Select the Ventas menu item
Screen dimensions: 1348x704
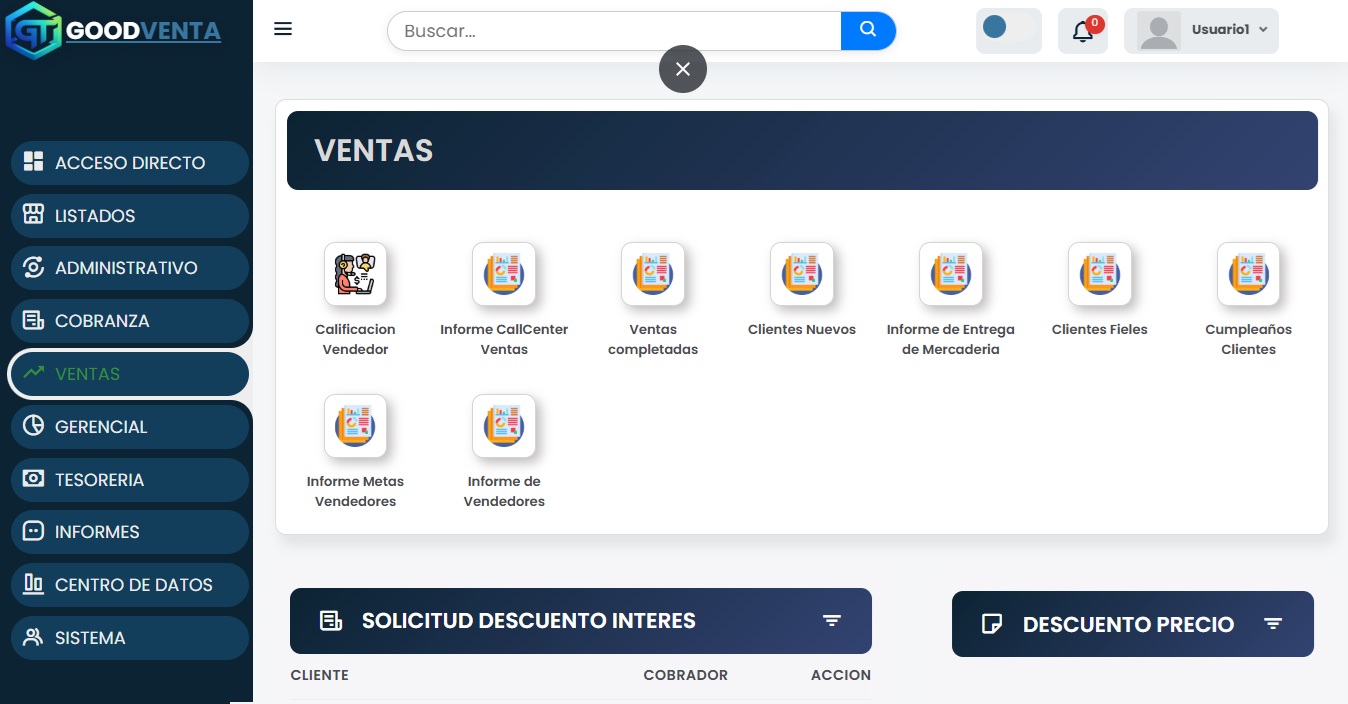[130, 374]
